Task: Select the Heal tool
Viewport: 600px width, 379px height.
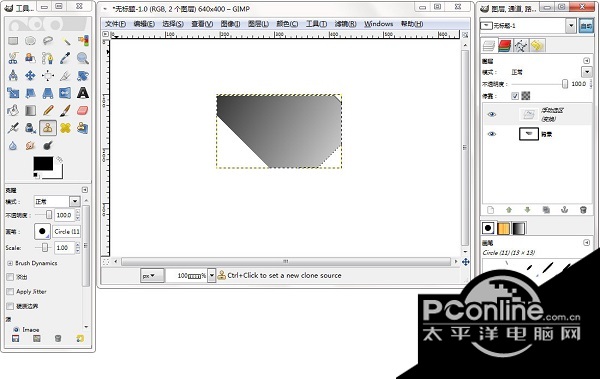Action: pos(65,128)
